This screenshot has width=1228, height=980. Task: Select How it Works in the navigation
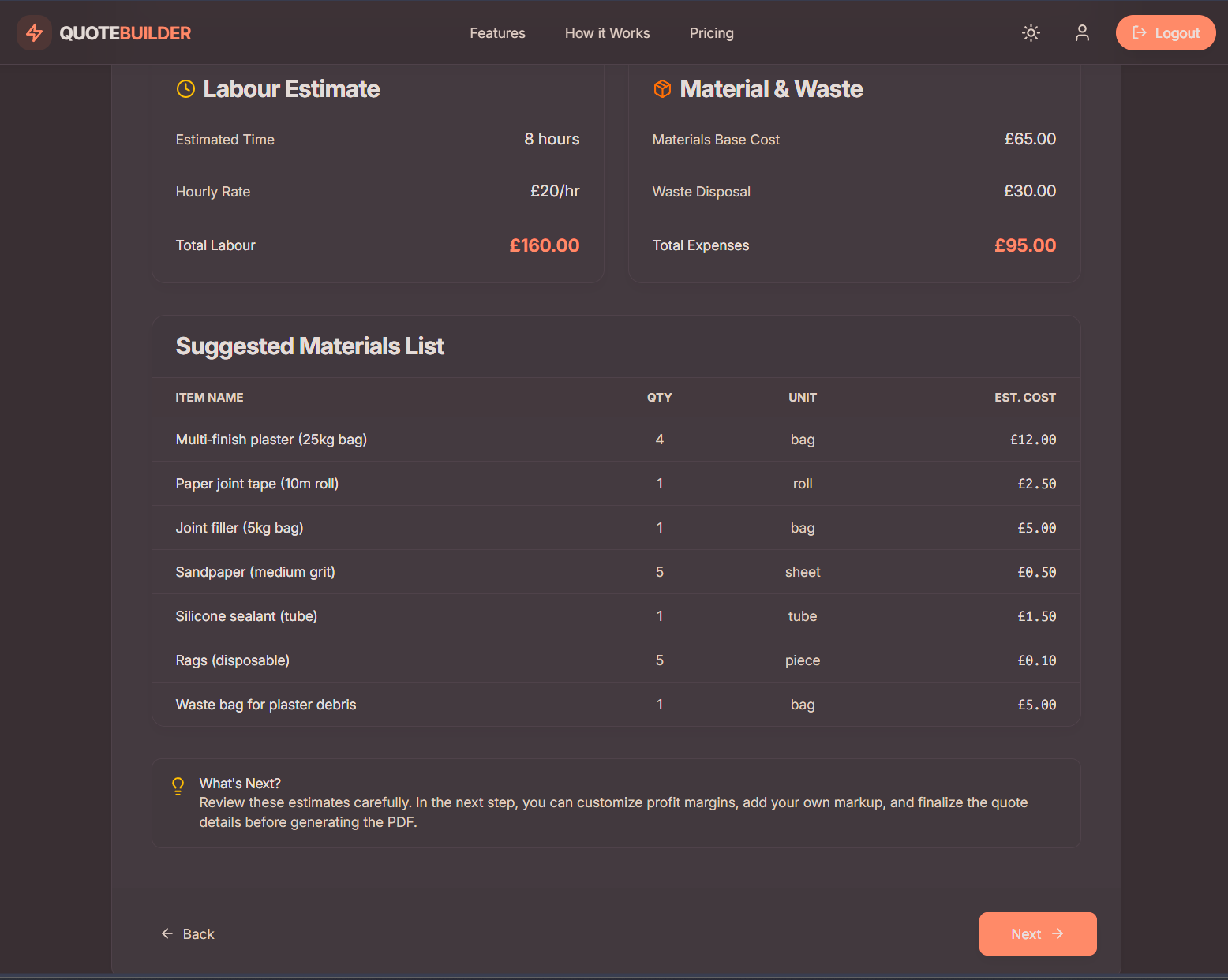(x=607, y=32)
